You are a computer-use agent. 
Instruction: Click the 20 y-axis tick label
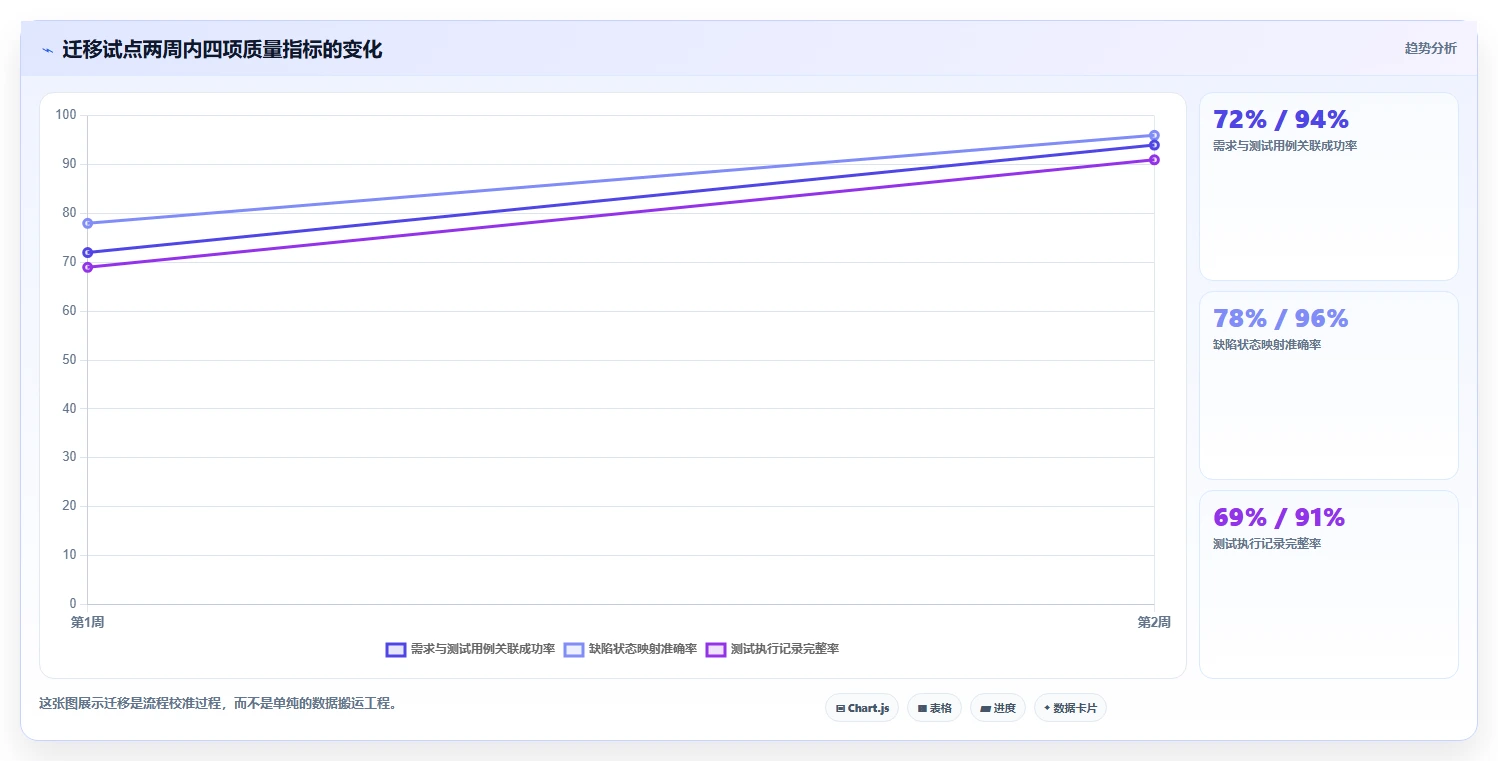tap(69, 506)
